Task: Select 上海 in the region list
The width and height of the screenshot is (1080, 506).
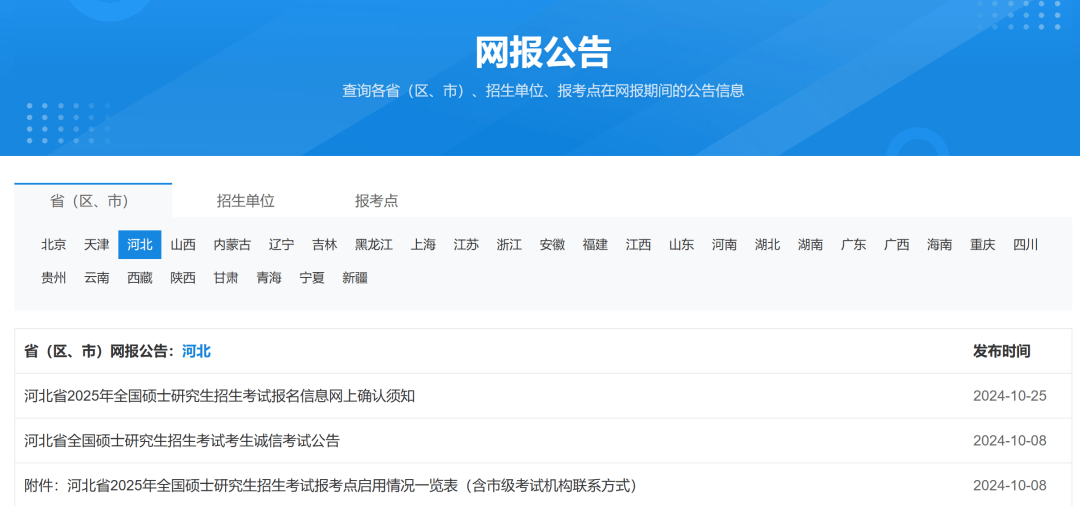Action: click(x=423, y=244)
